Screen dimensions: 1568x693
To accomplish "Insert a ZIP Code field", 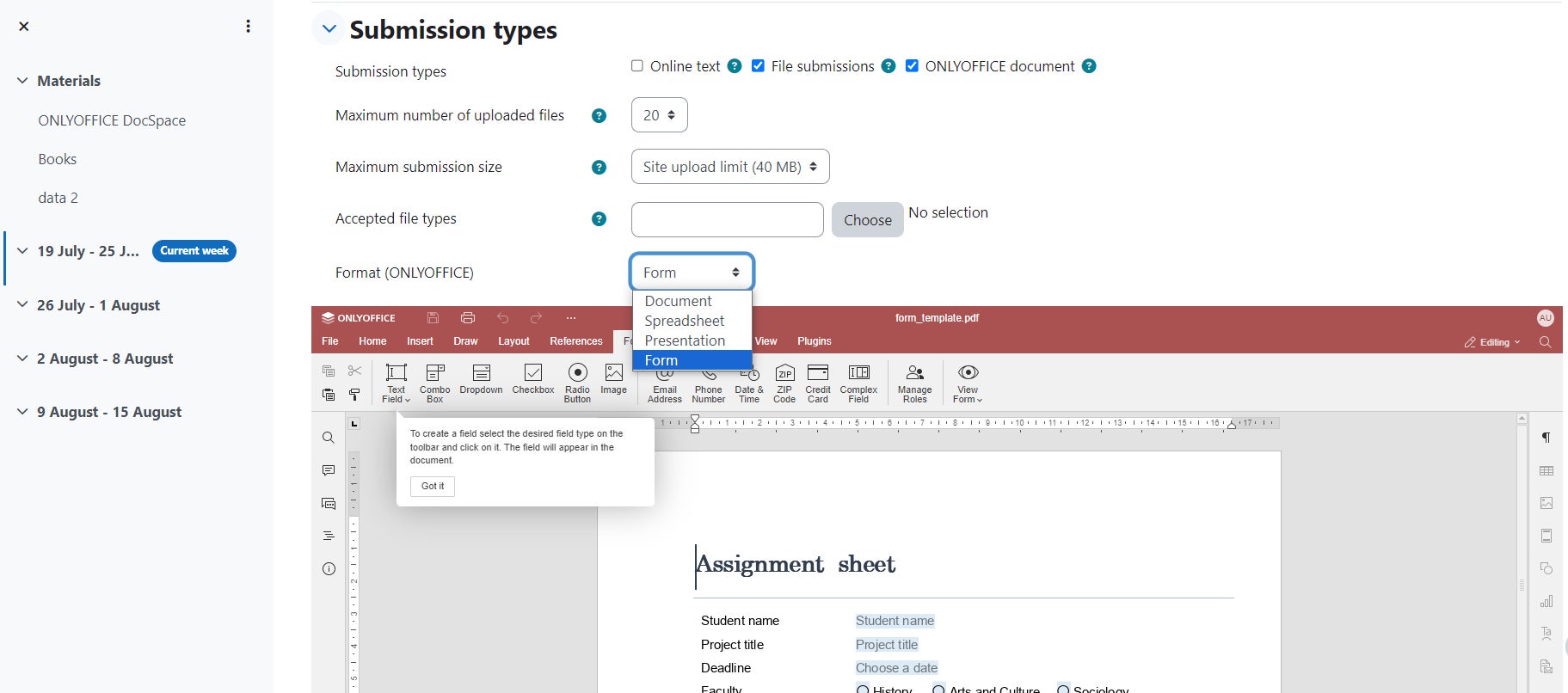I will pos(784,383).
